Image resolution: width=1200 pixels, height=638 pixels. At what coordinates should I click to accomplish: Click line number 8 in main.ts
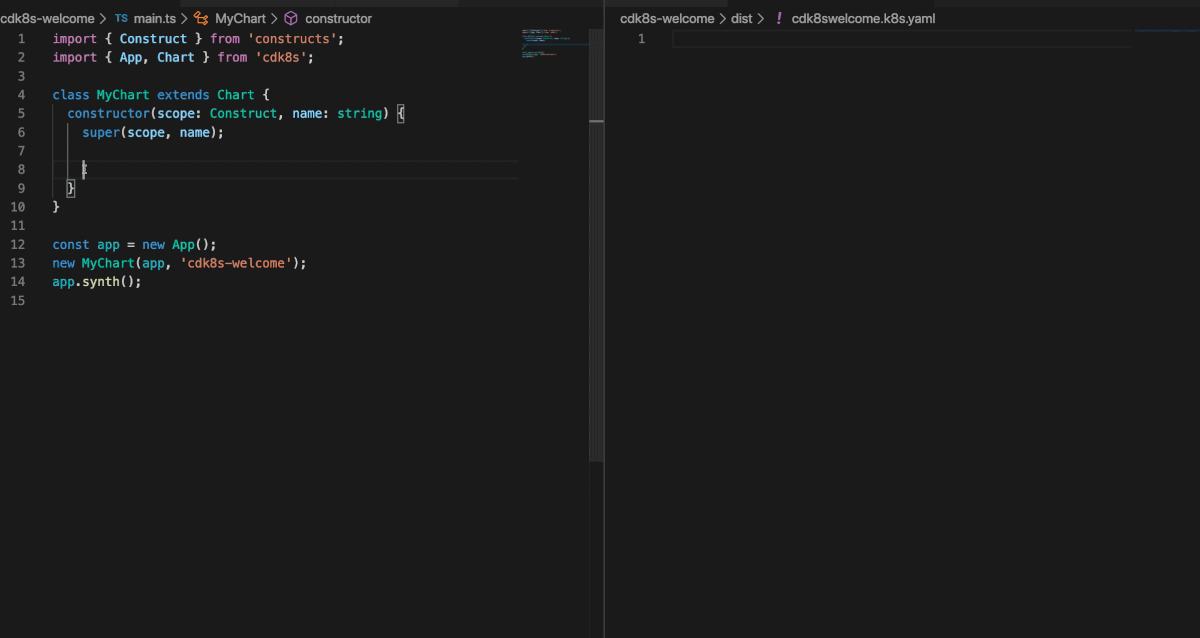[21, 169]
